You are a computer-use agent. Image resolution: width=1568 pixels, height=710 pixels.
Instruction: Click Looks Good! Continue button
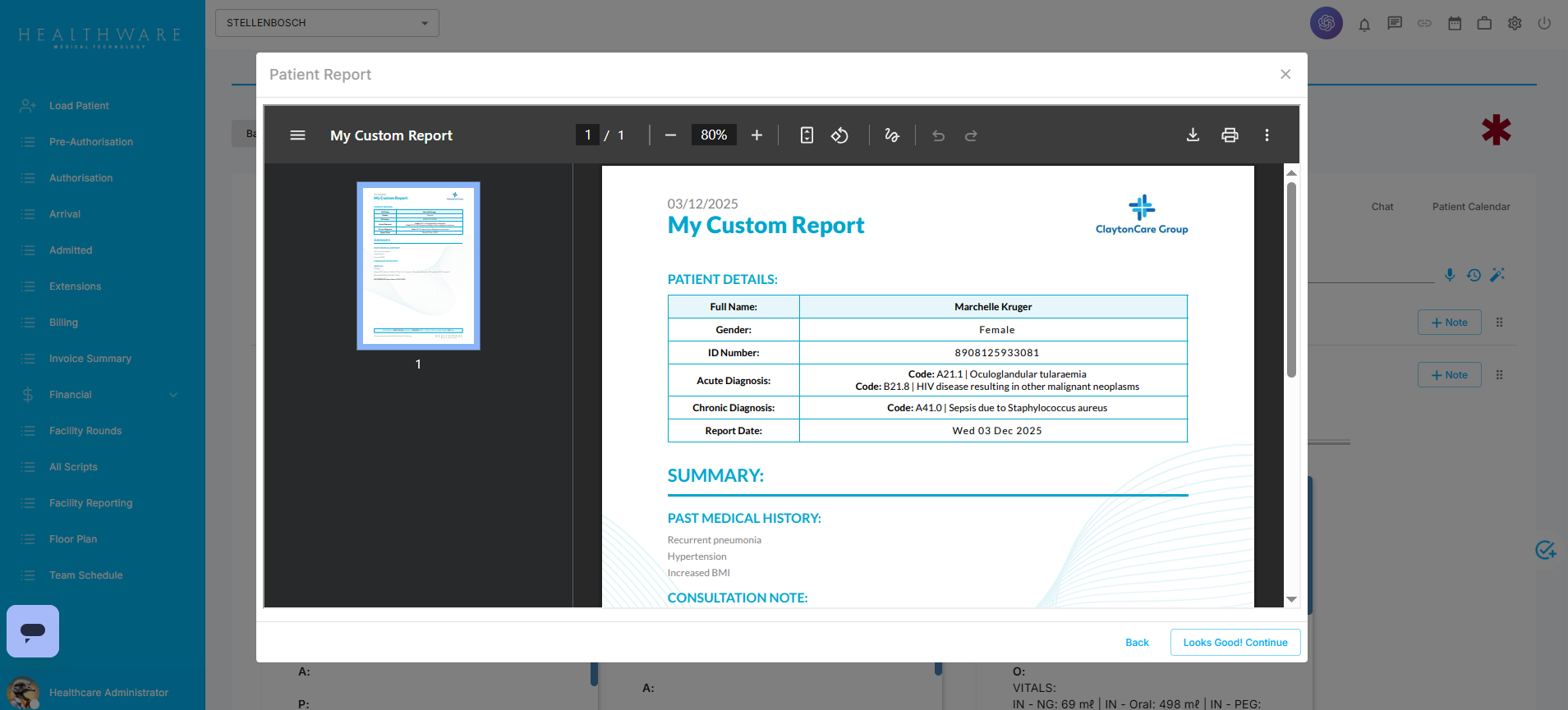point(1235,643)
